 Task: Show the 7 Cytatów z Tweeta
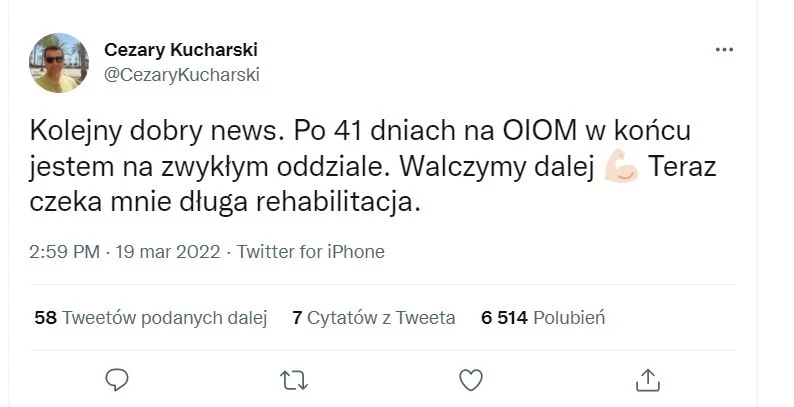coord(373,318)
